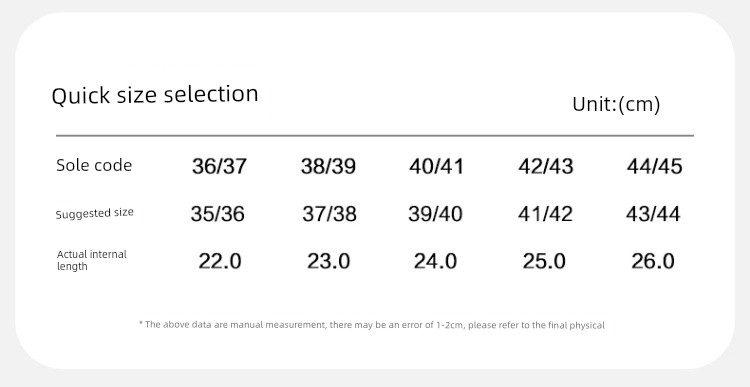Choose suggested size 35/36
The image size is (750, 387).
coord(218,214)
